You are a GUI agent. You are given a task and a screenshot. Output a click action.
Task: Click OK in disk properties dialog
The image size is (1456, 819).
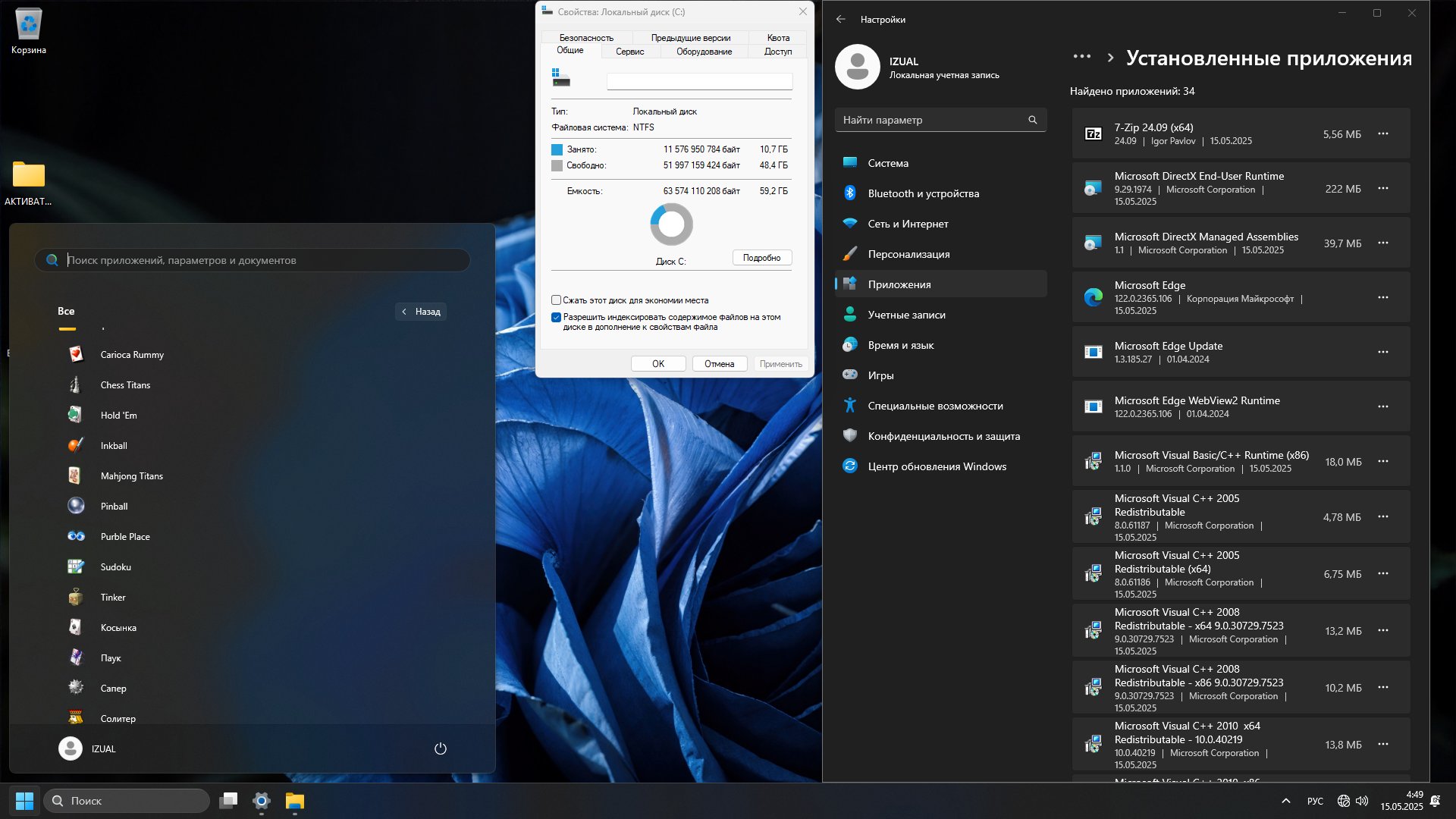658,364
